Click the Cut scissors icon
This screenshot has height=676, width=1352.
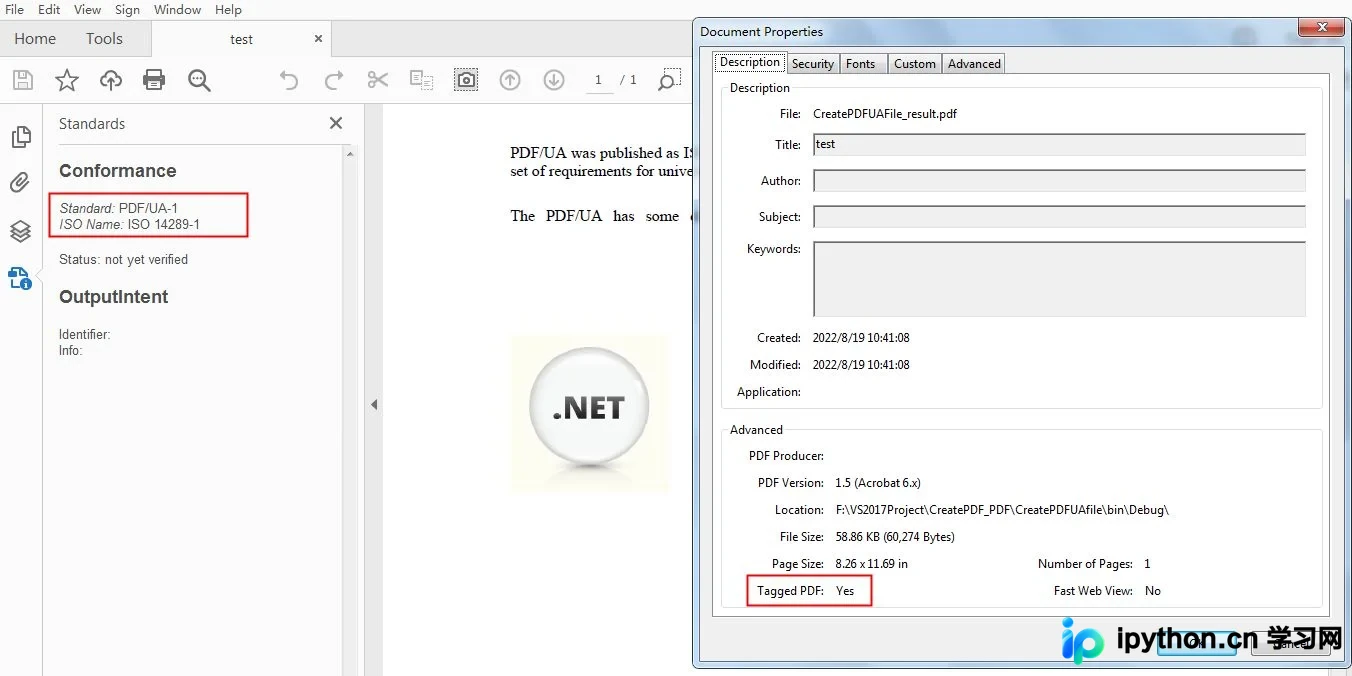377,80
